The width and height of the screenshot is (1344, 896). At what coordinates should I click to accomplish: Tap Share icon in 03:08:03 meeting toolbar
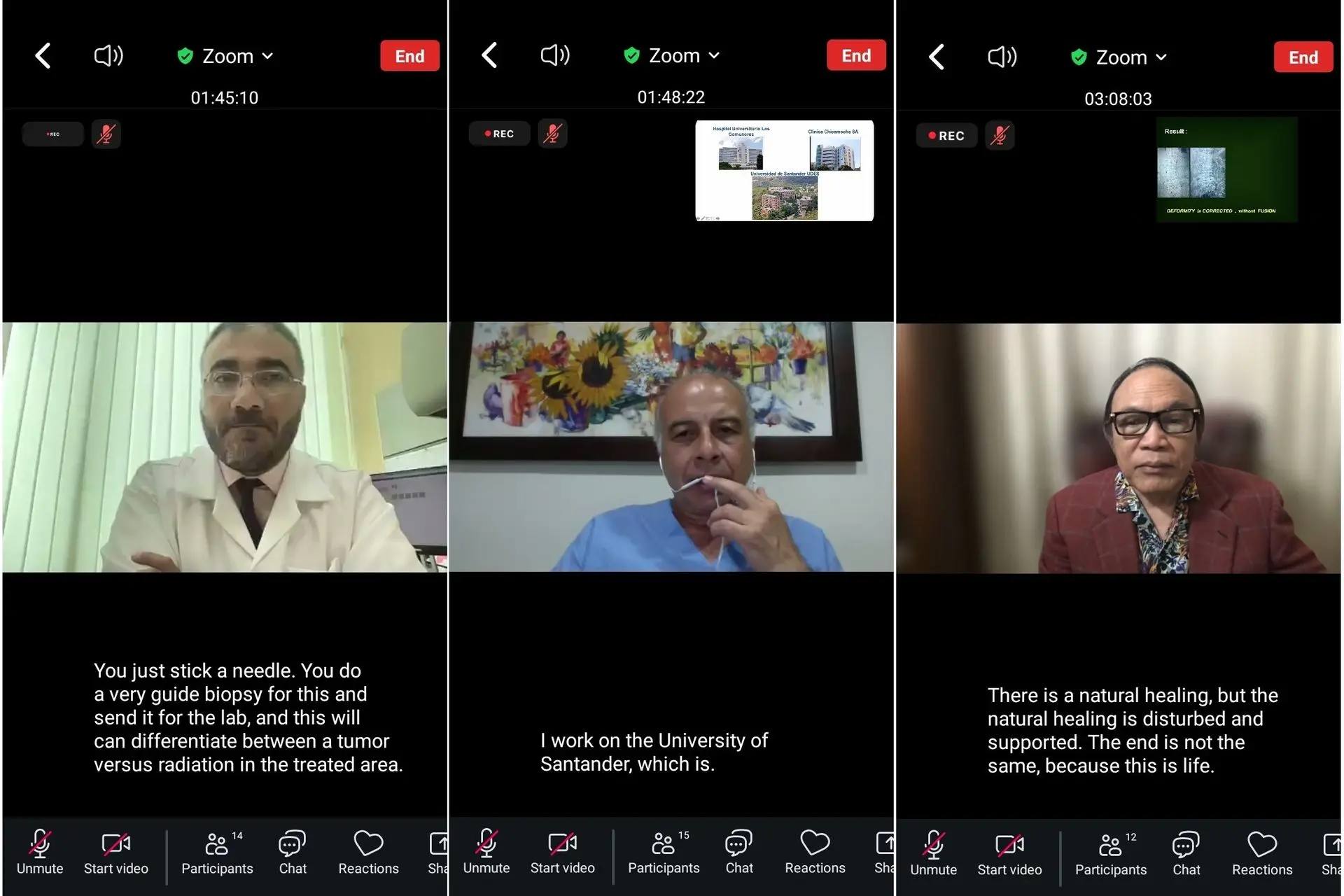pyautogui.click(x=1331, y=854)
